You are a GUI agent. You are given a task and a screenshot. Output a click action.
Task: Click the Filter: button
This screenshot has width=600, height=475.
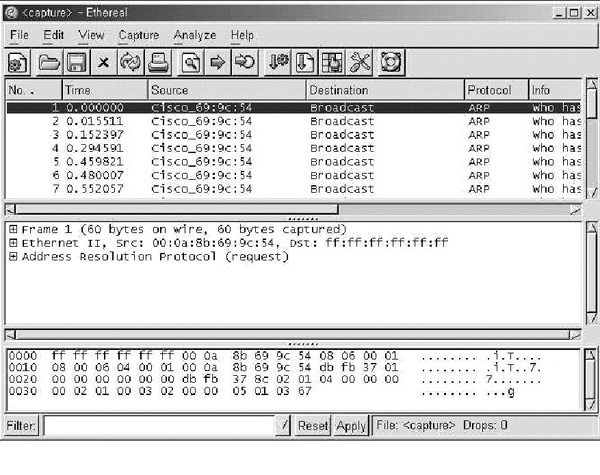tap(21, 426)
